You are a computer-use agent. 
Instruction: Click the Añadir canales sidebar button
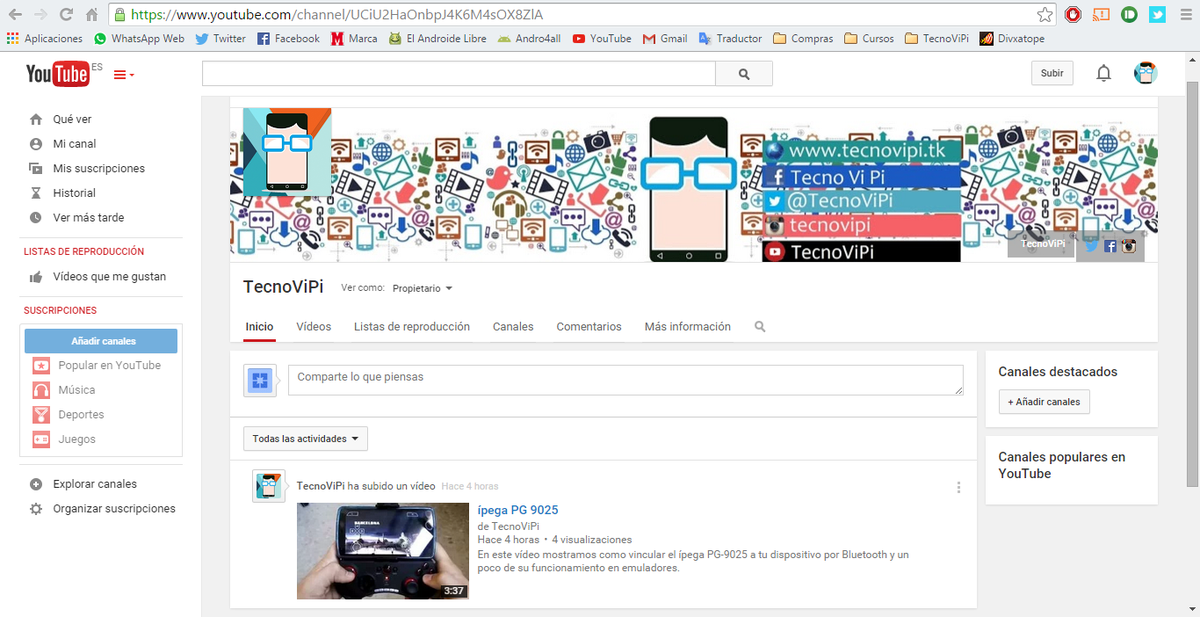click(x=101, y=341)
